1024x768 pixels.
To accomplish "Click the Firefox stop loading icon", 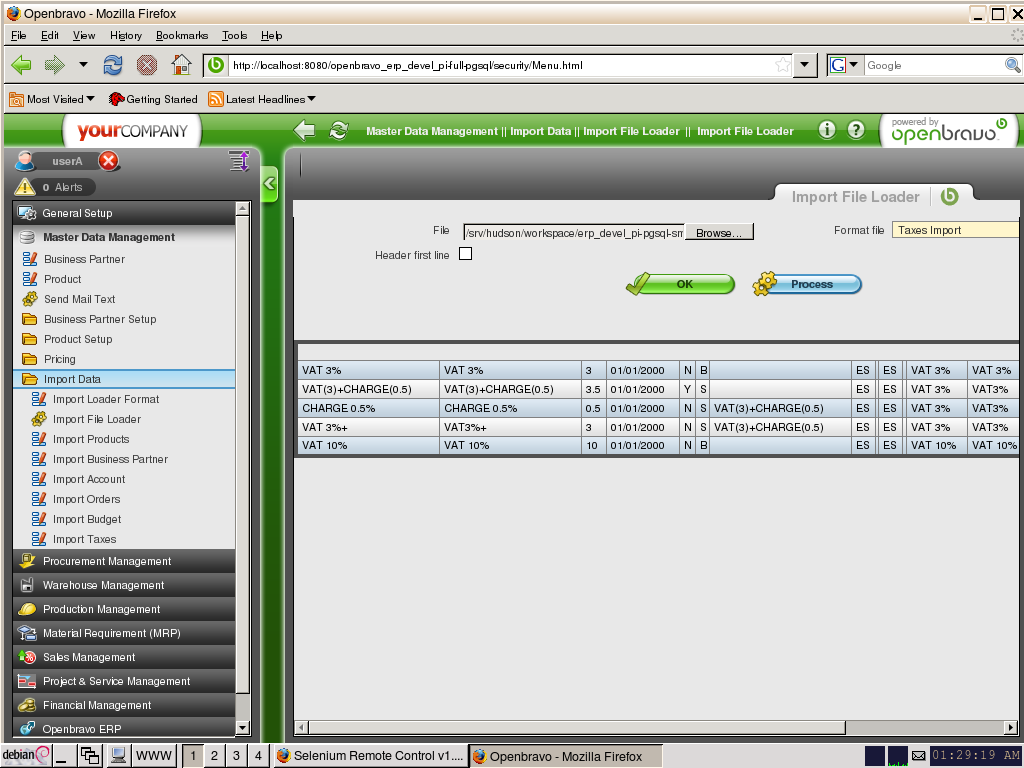I will pyautogui.click(x=147, y=65).
